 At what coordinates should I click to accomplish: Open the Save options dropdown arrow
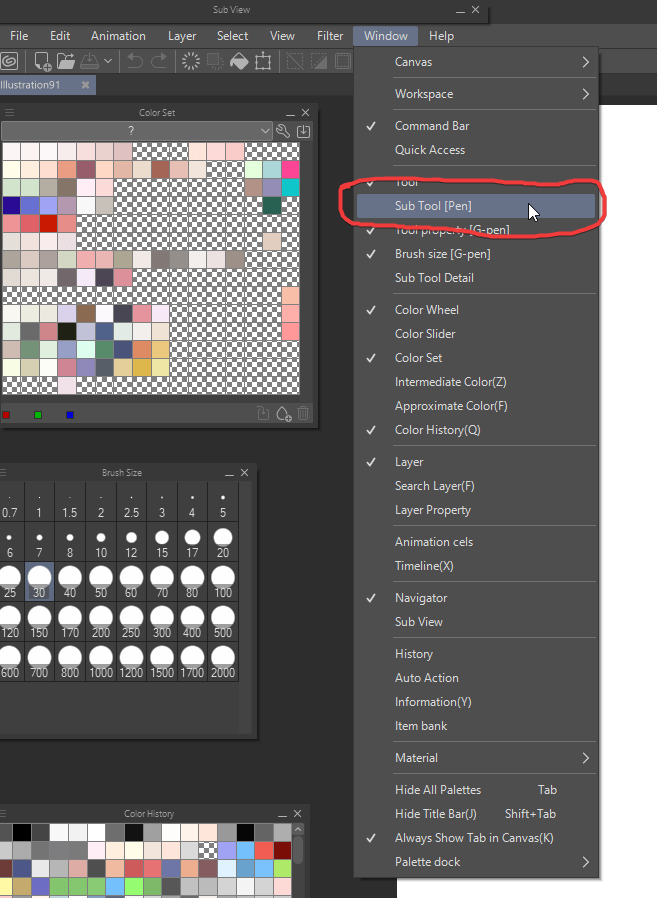(x=108, y=61)
